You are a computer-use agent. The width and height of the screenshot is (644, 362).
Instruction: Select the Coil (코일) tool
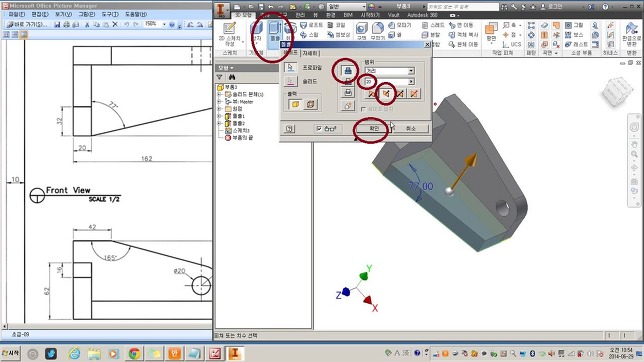tap(336, 25)
